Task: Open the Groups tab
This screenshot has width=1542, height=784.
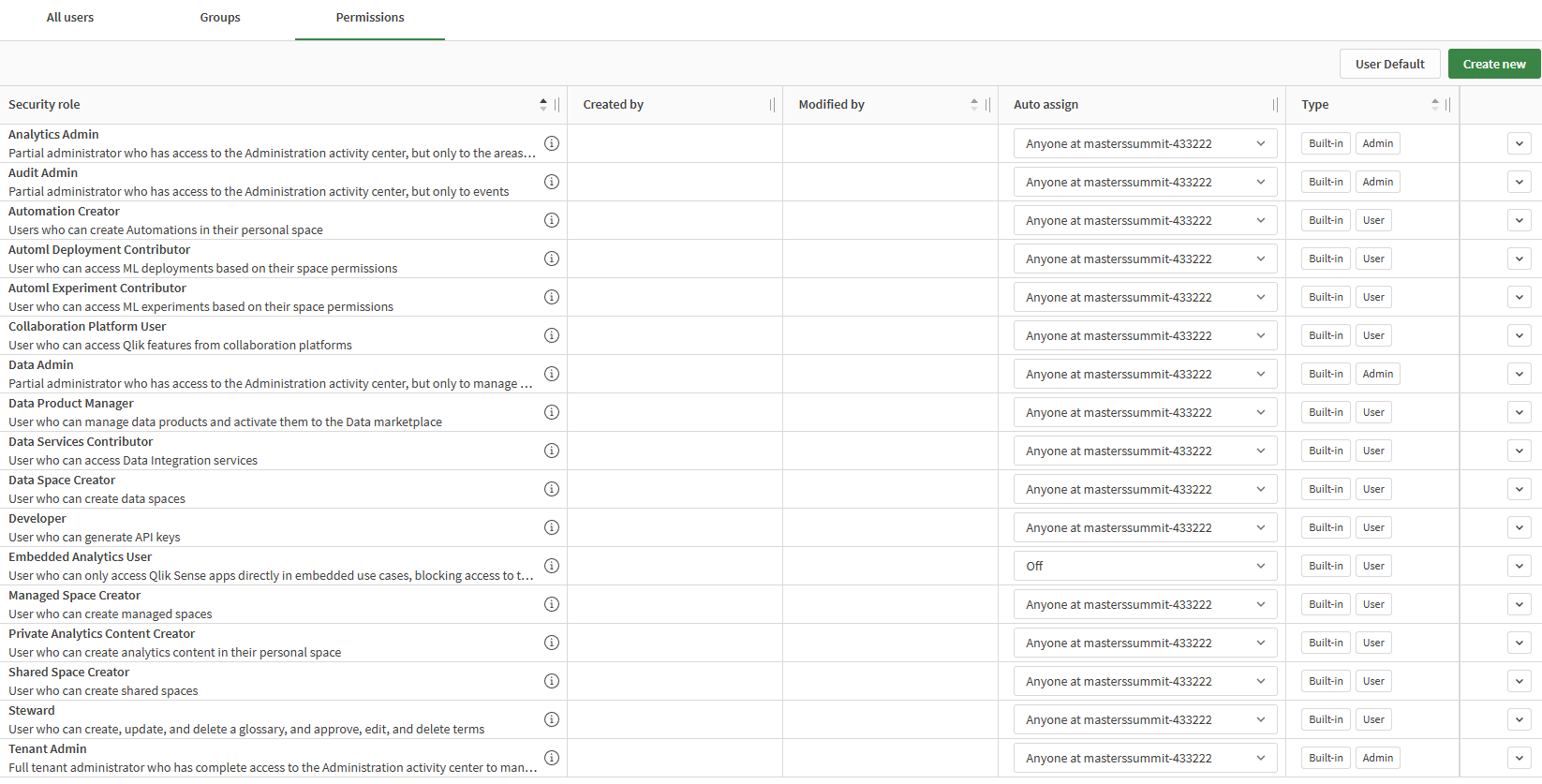Action: (x=220, y=18)
